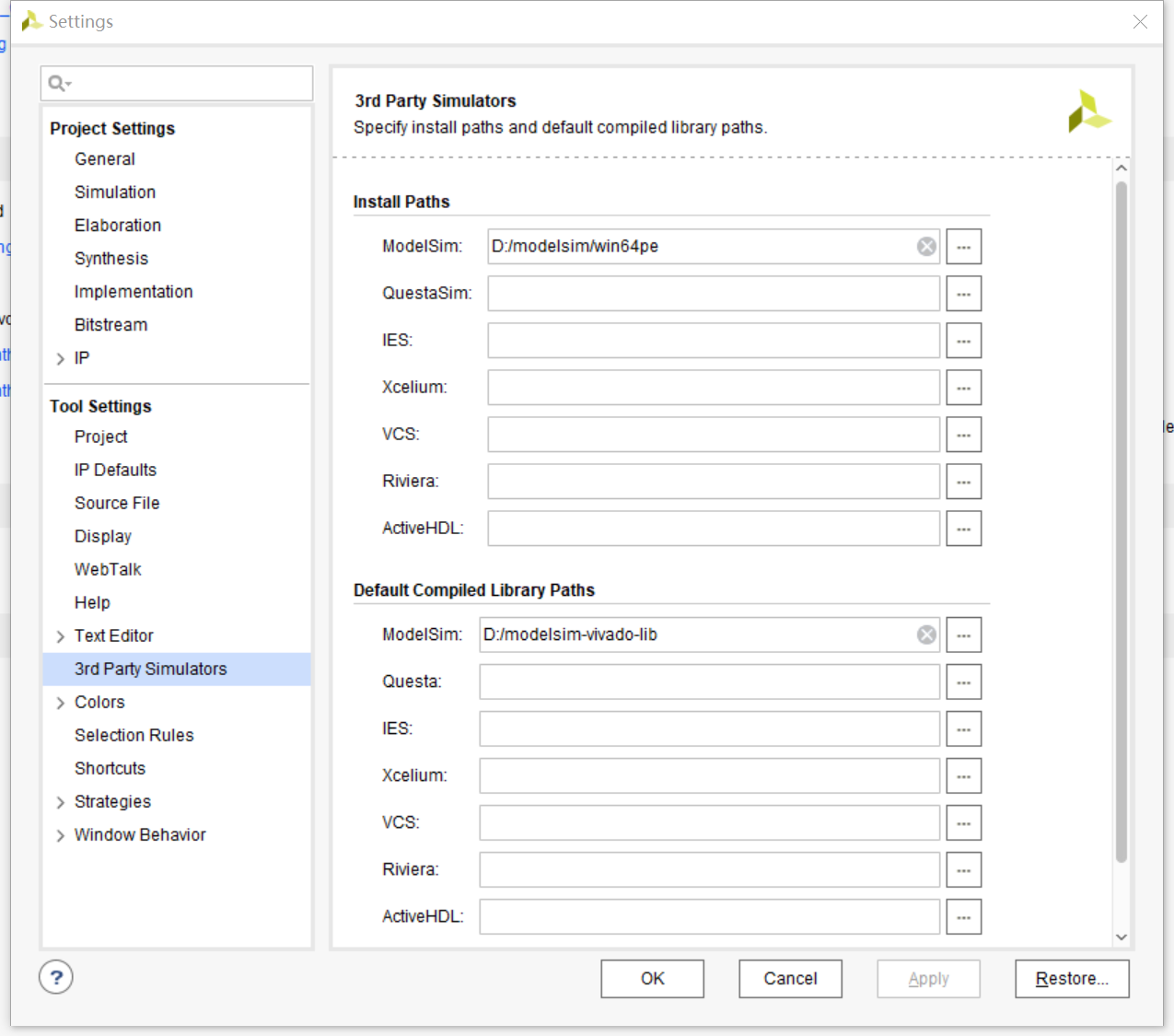Browse for VCS compiled library path

(963, 823)
